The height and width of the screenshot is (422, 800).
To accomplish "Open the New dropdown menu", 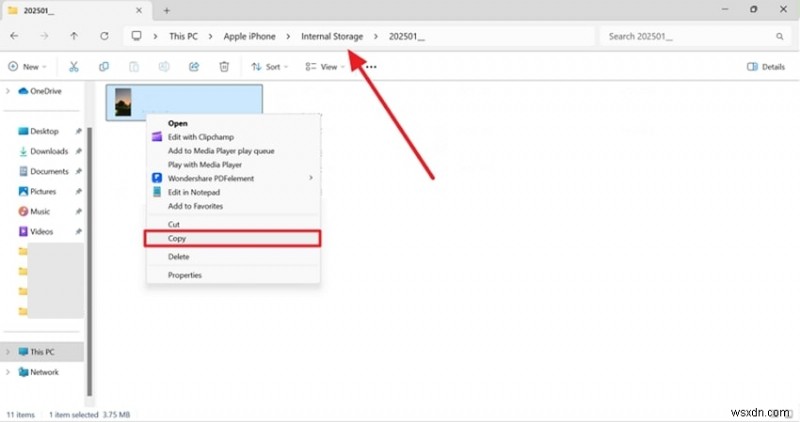I will pyautogui.click(x=28, y=67).
